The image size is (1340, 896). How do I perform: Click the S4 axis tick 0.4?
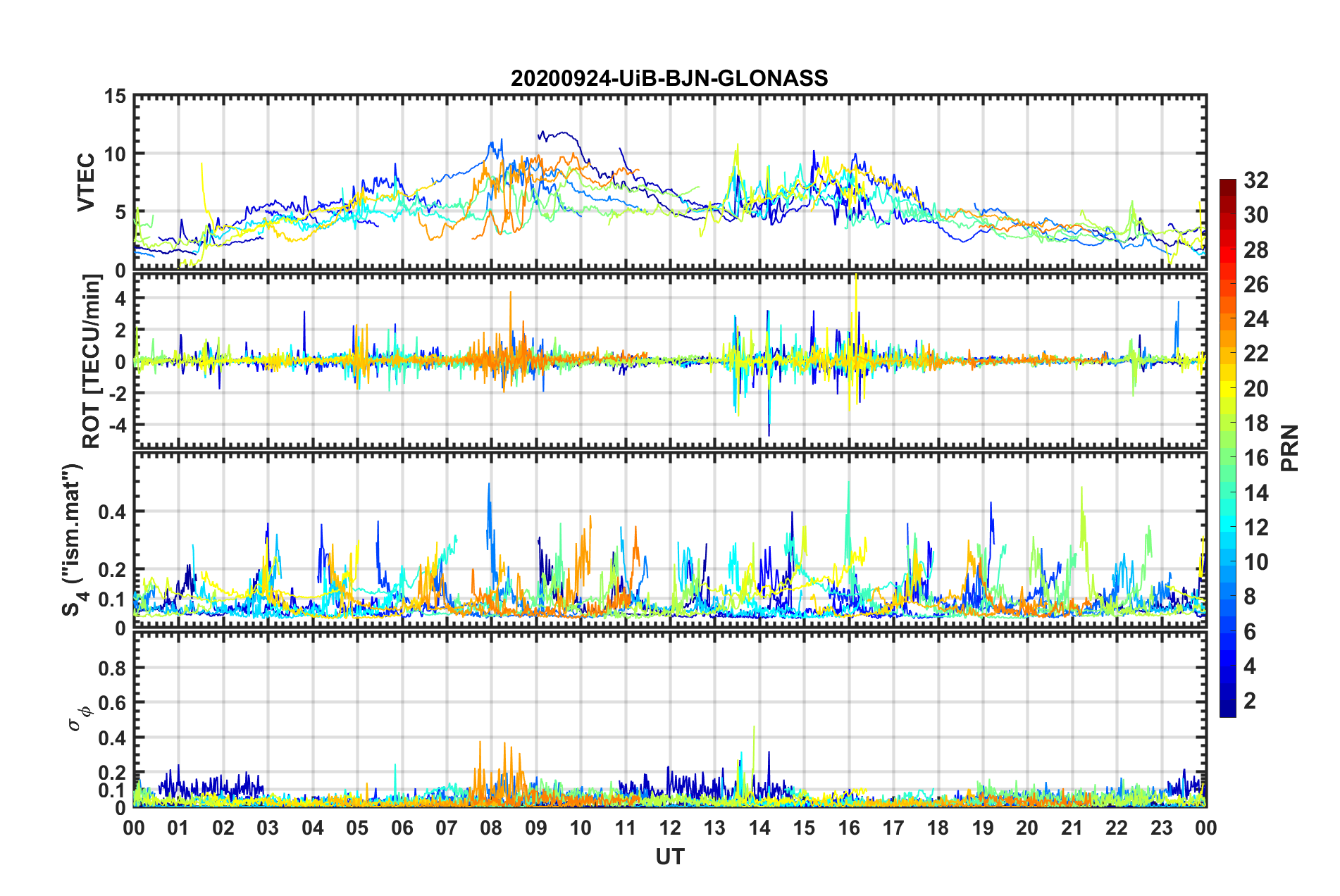pyautogui.click(x=112, y=511)
